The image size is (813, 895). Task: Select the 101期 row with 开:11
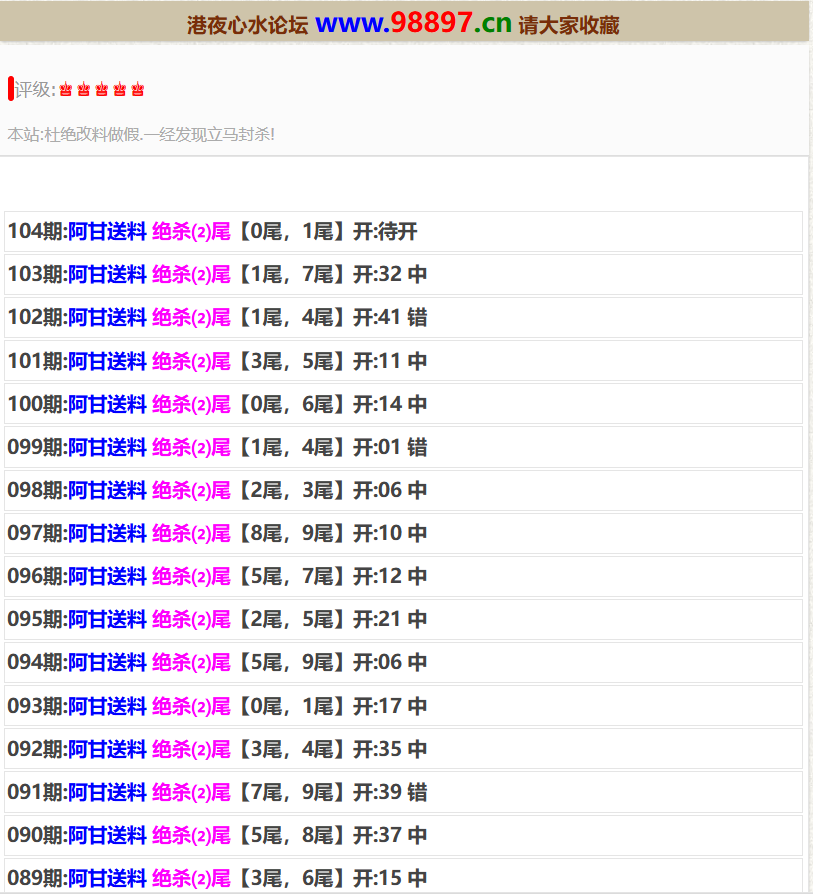(403, 361)
